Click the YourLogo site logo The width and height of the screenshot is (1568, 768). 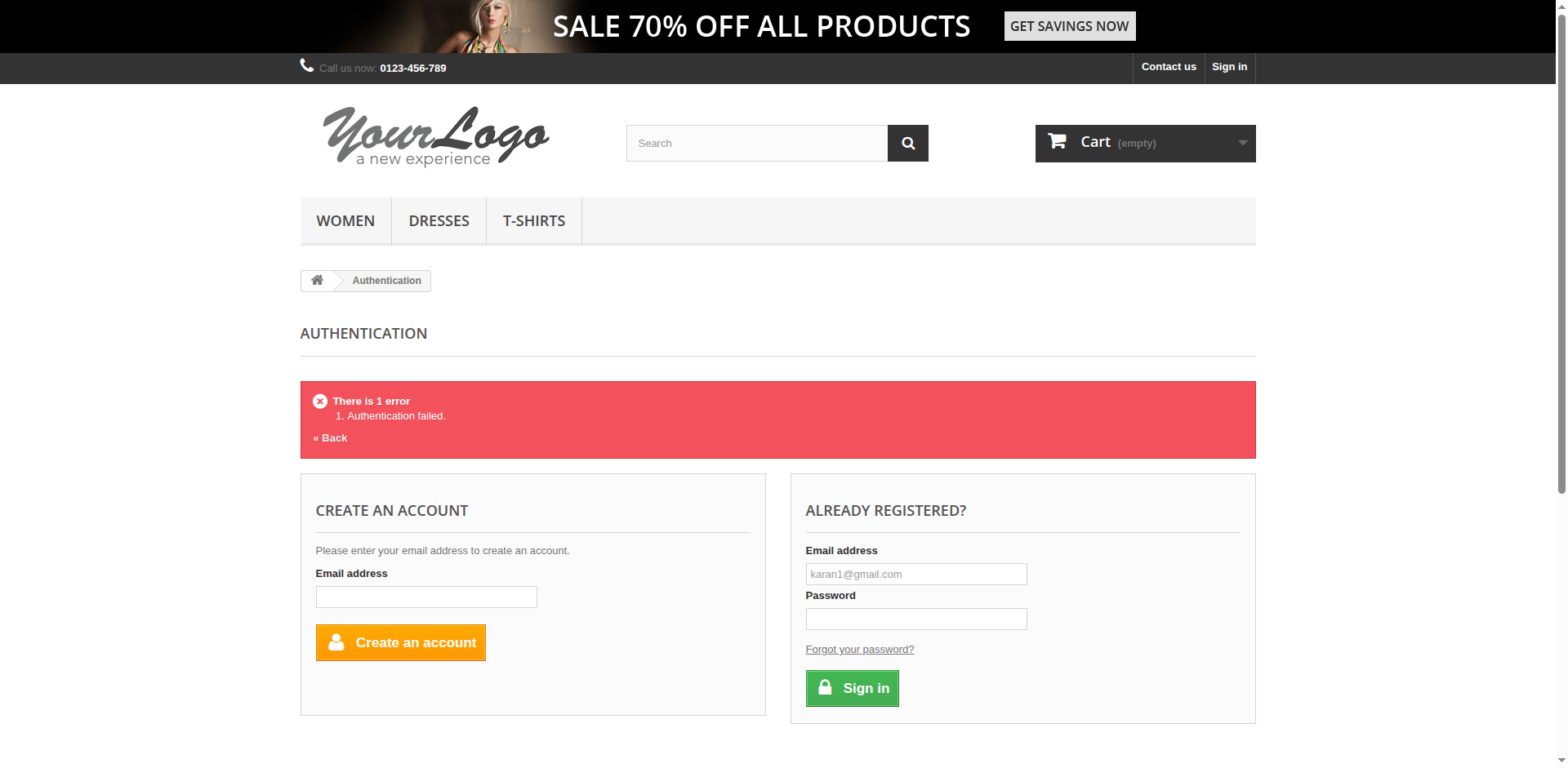coord(436,136)
